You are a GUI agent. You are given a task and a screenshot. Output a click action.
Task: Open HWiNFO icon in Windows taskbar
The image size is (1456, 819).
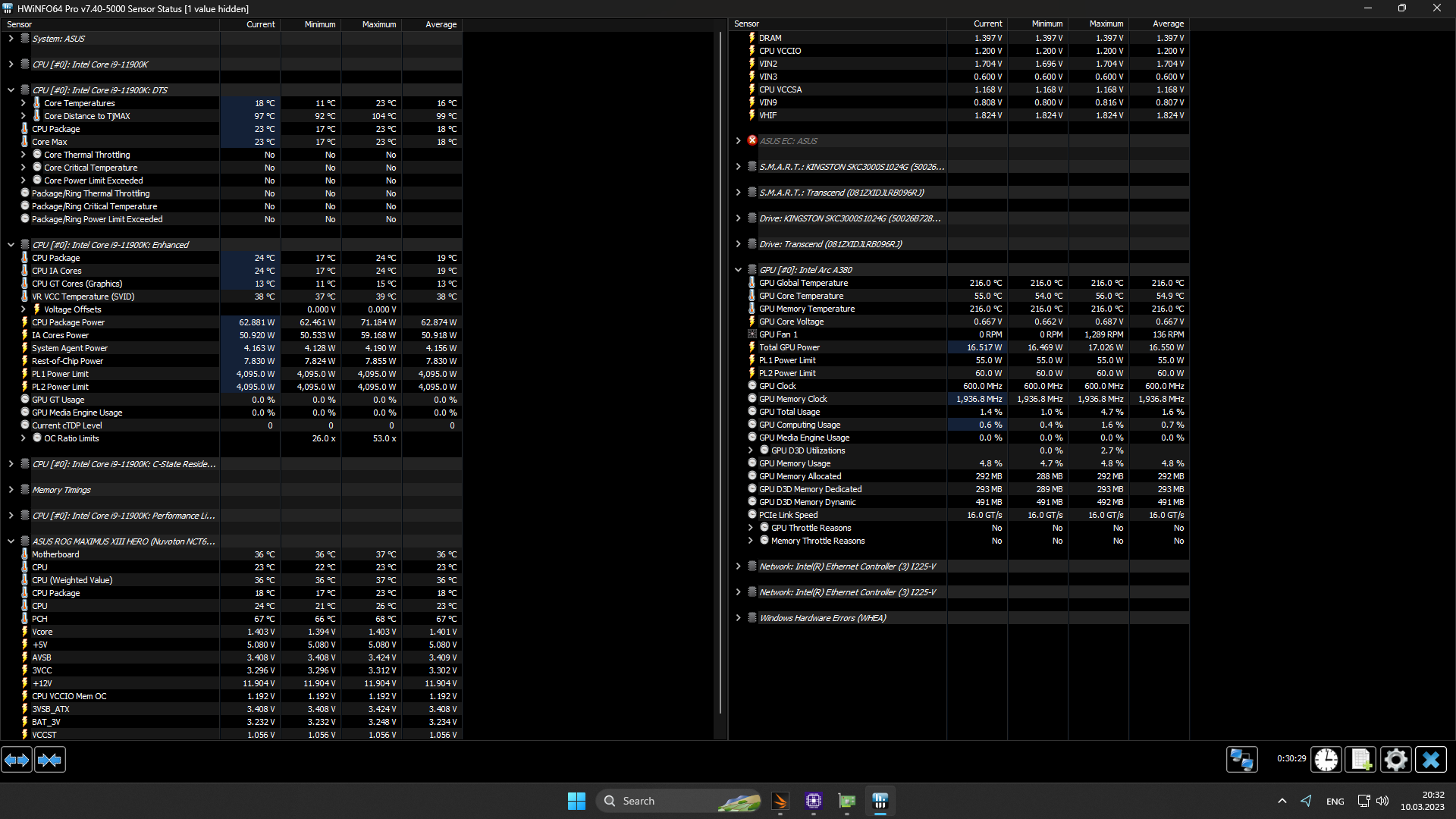click(x=880, y=801)
